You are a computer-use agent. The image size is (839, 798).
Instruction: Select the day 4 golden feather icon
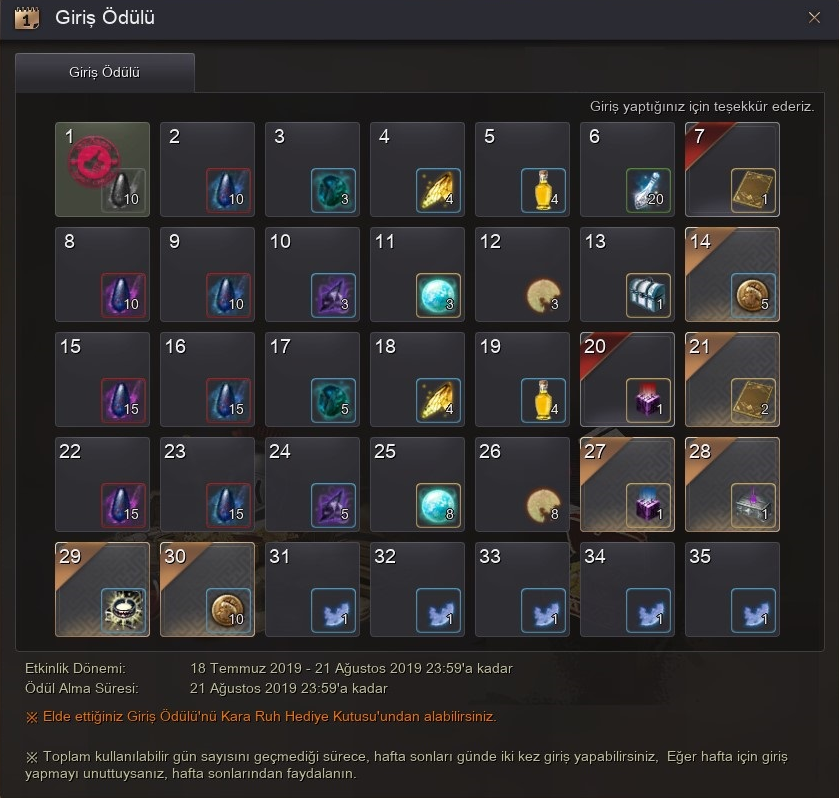pos(438,191)
